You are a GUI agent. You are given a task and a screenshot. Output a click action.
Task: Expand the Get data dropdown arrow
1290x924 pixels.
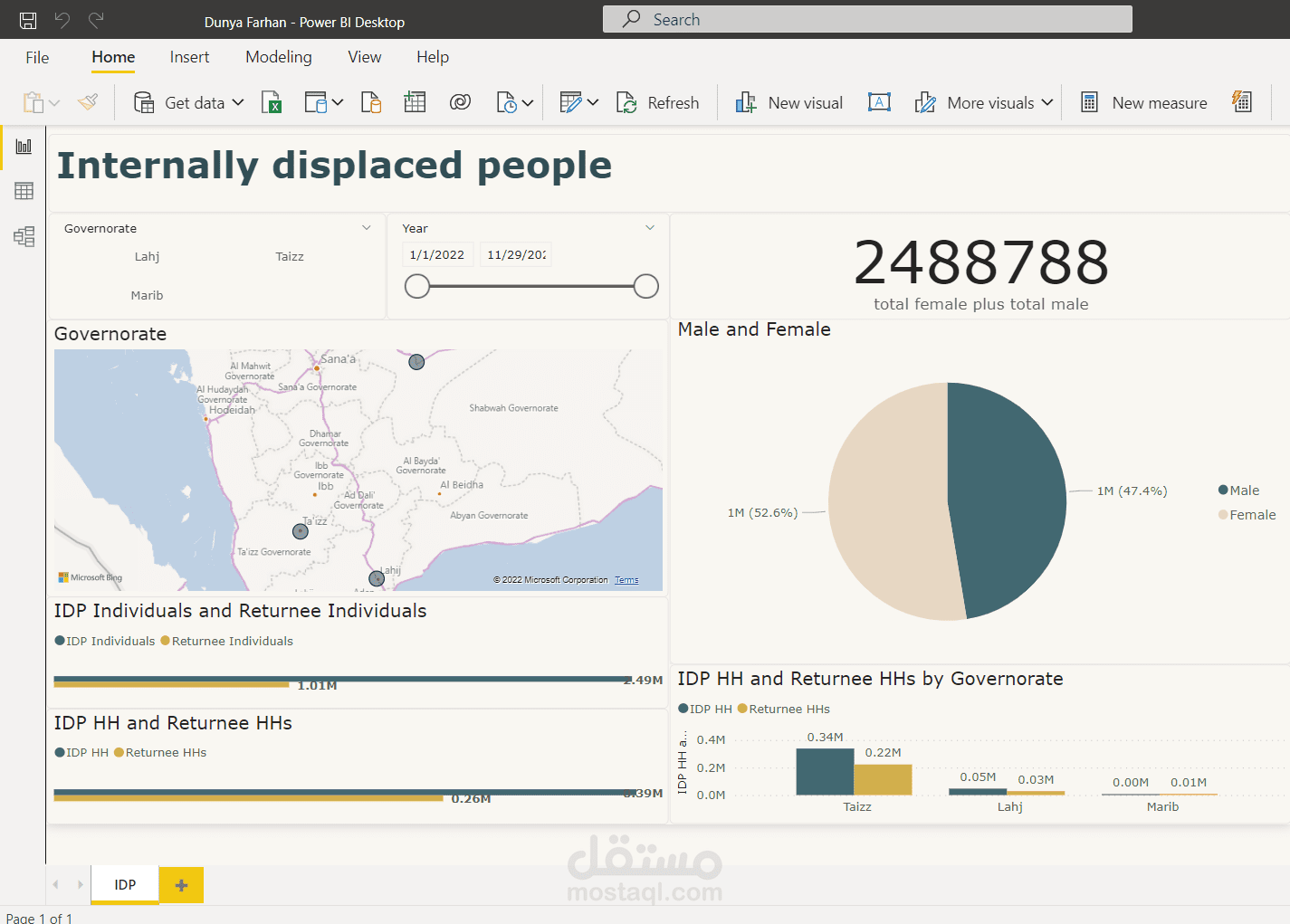point(238,103)
